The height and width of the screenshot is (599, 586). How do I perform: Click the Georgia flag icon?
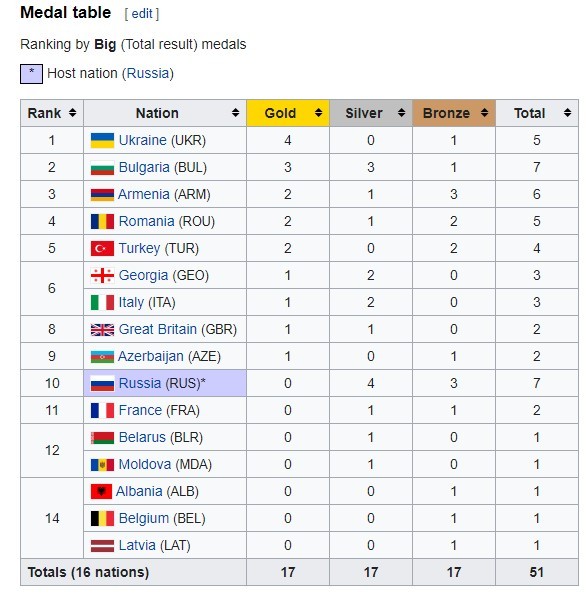click(102, 275)
